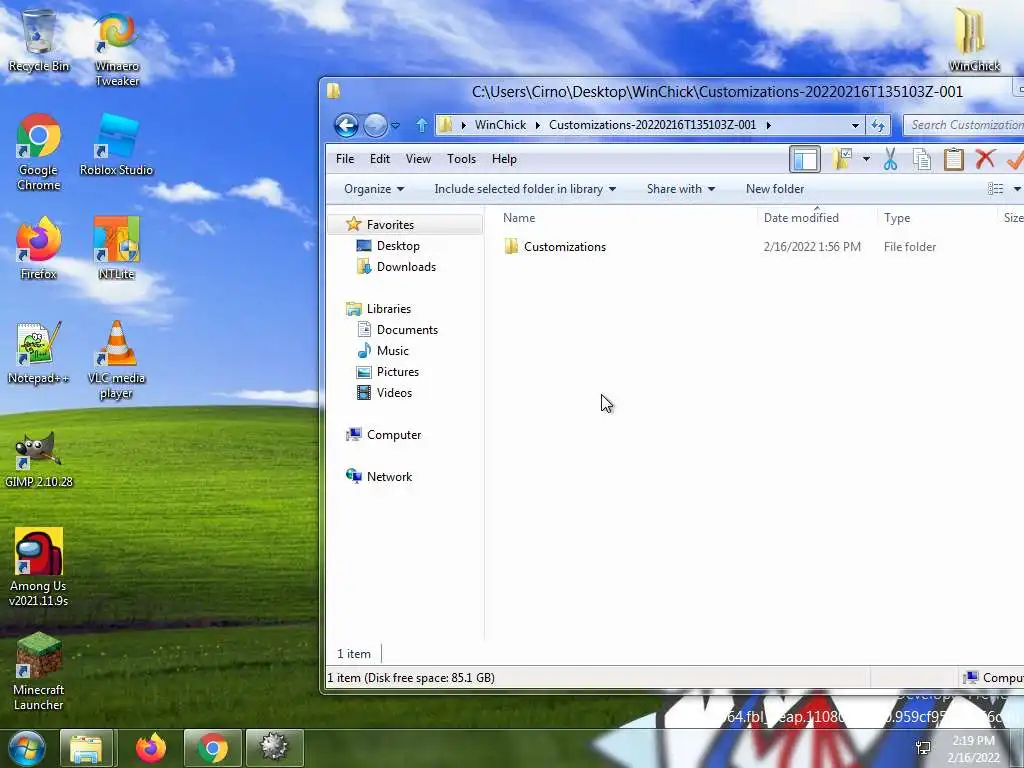Click the Firefox taskbar icon
Screen dimensions: 1024x768
[151, 748]
